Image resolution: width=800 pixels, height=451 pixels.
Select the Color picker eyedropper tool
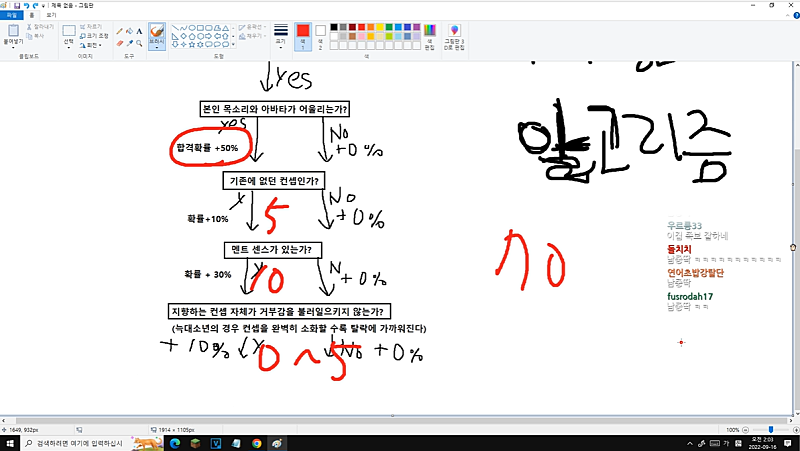129,43
